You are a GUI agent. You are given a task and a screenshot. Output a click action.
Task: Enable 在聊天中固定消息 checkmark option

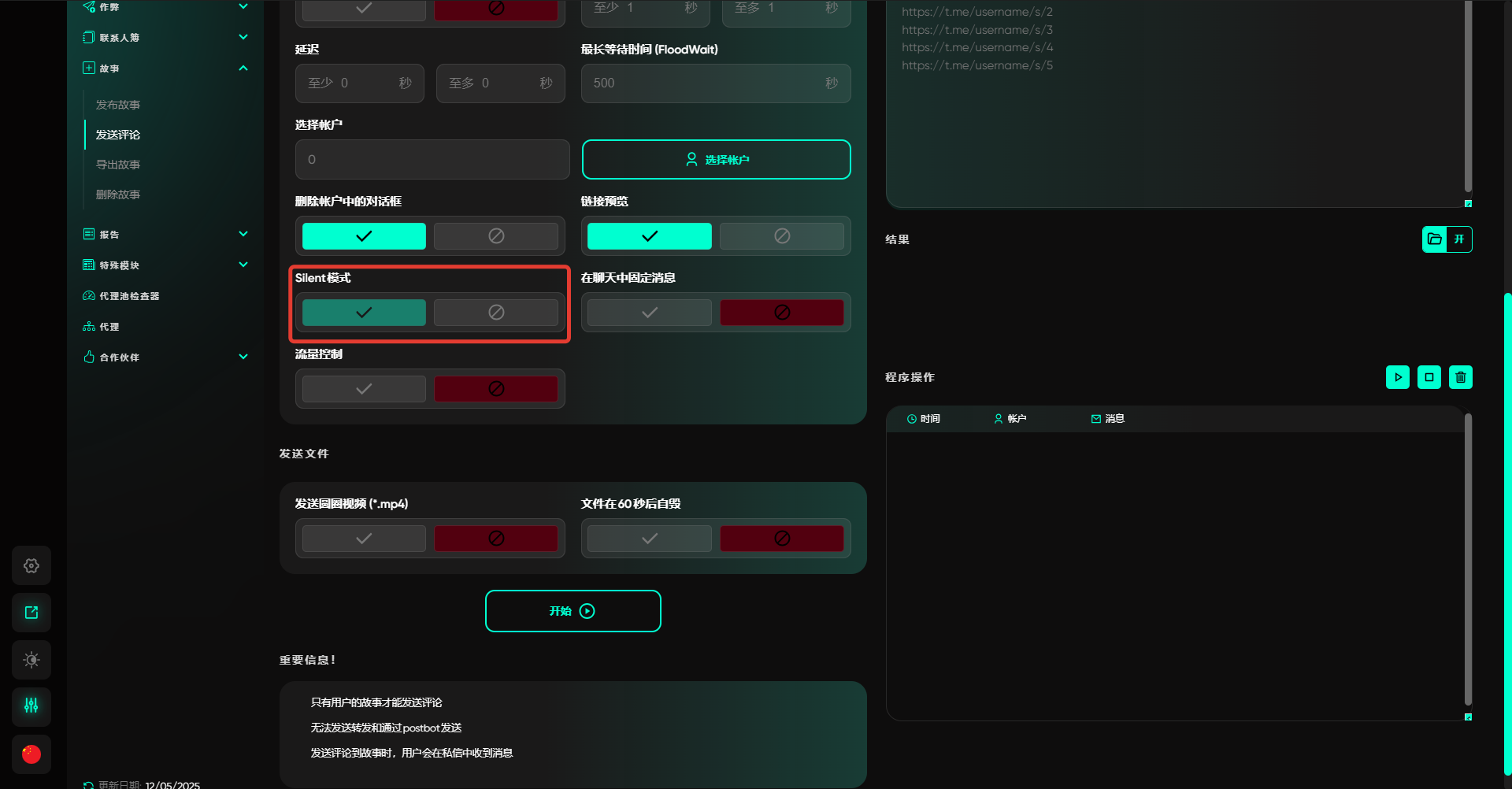(649, 313)
